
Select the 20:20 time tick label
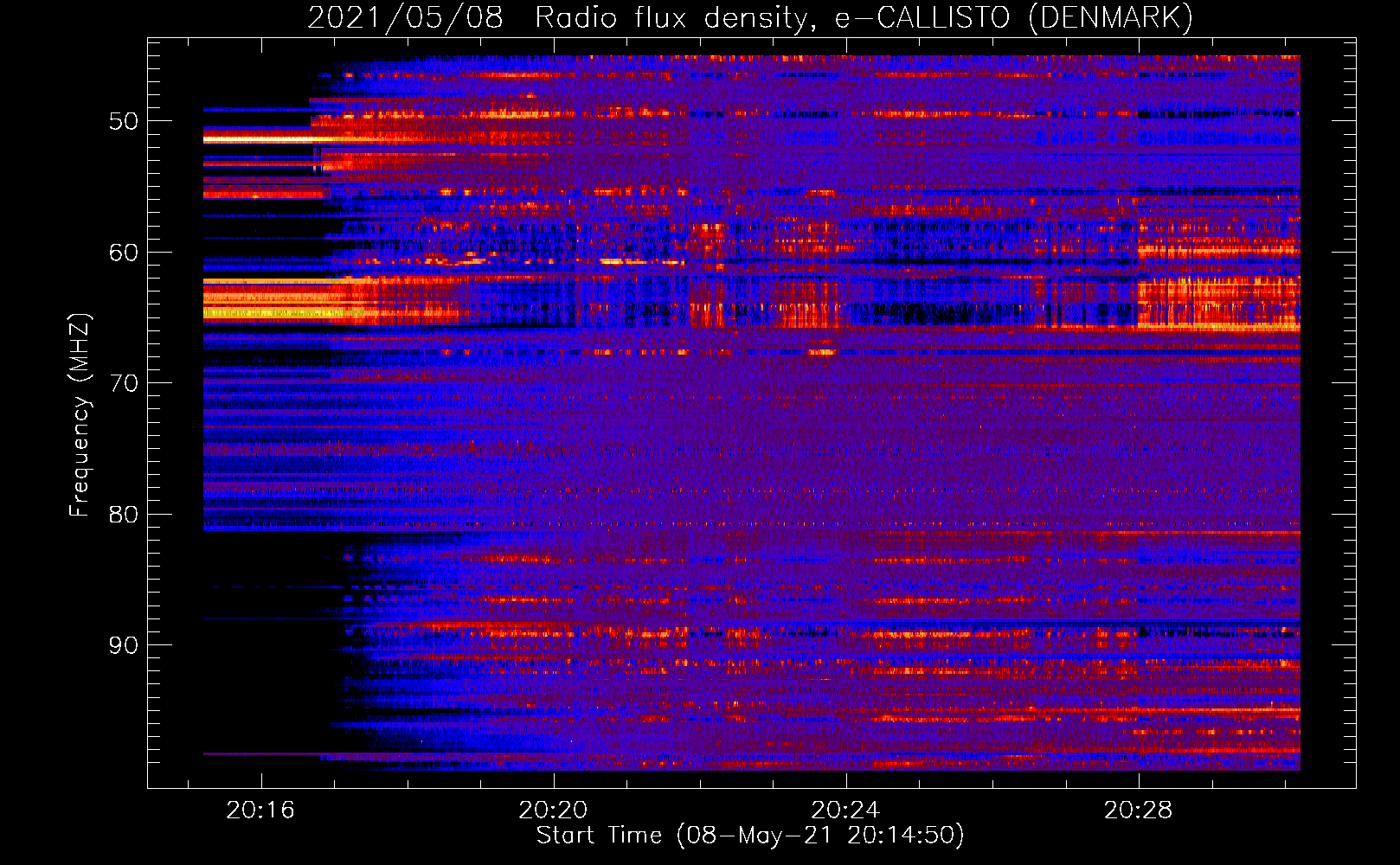click(553, 811)
